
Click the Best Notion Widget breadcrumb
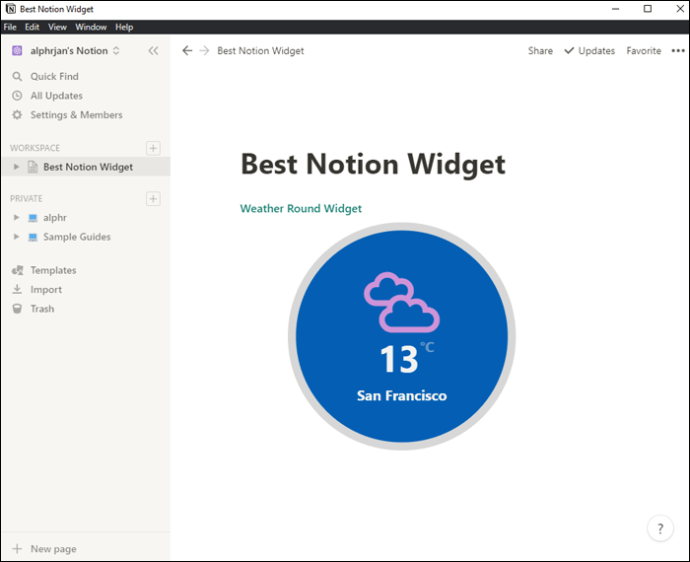(x=261, y=51)
